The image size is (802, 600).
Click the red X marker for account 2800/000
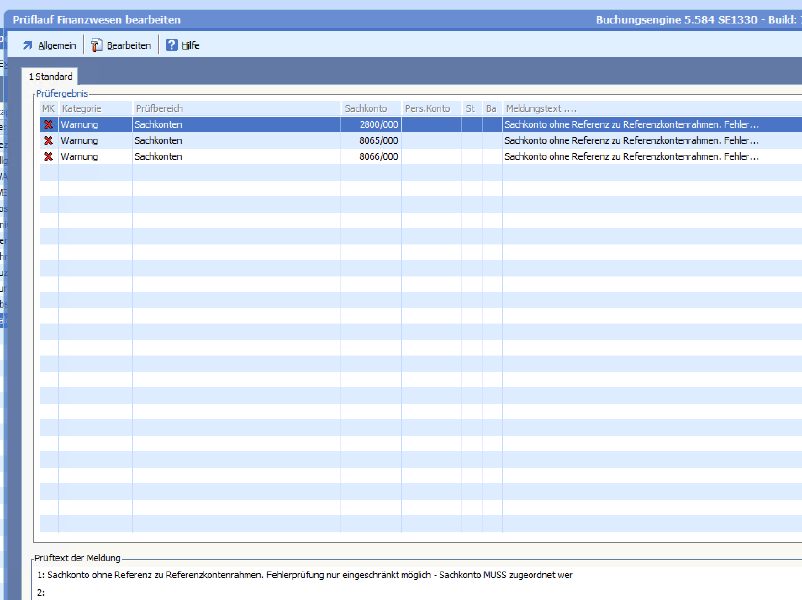tap(48, 125)
